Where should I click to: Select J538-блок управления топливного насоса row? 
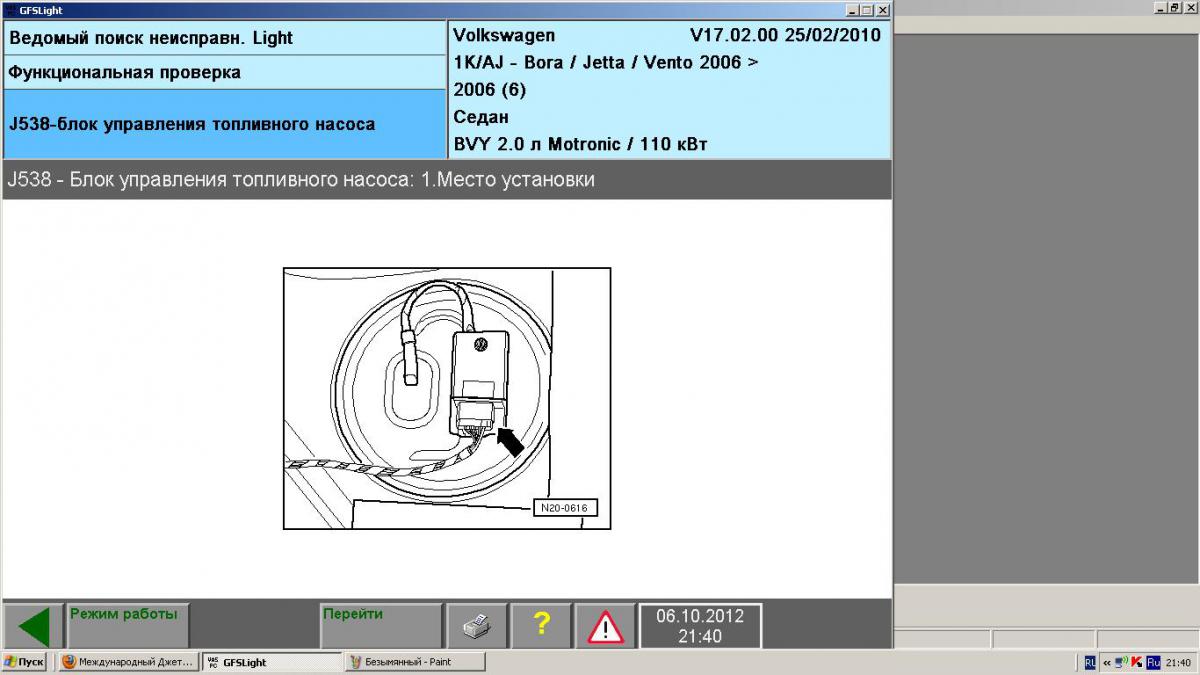(x=224, y=124)
